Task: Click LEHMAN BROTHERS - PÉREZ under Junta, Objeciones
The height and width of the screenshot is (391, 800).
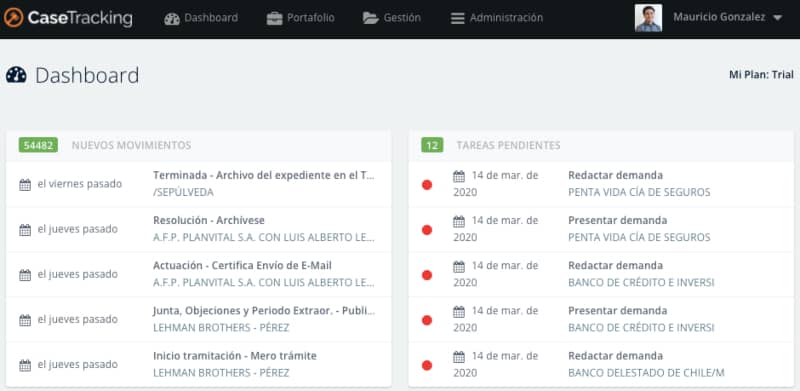Action: coord(221,328)
